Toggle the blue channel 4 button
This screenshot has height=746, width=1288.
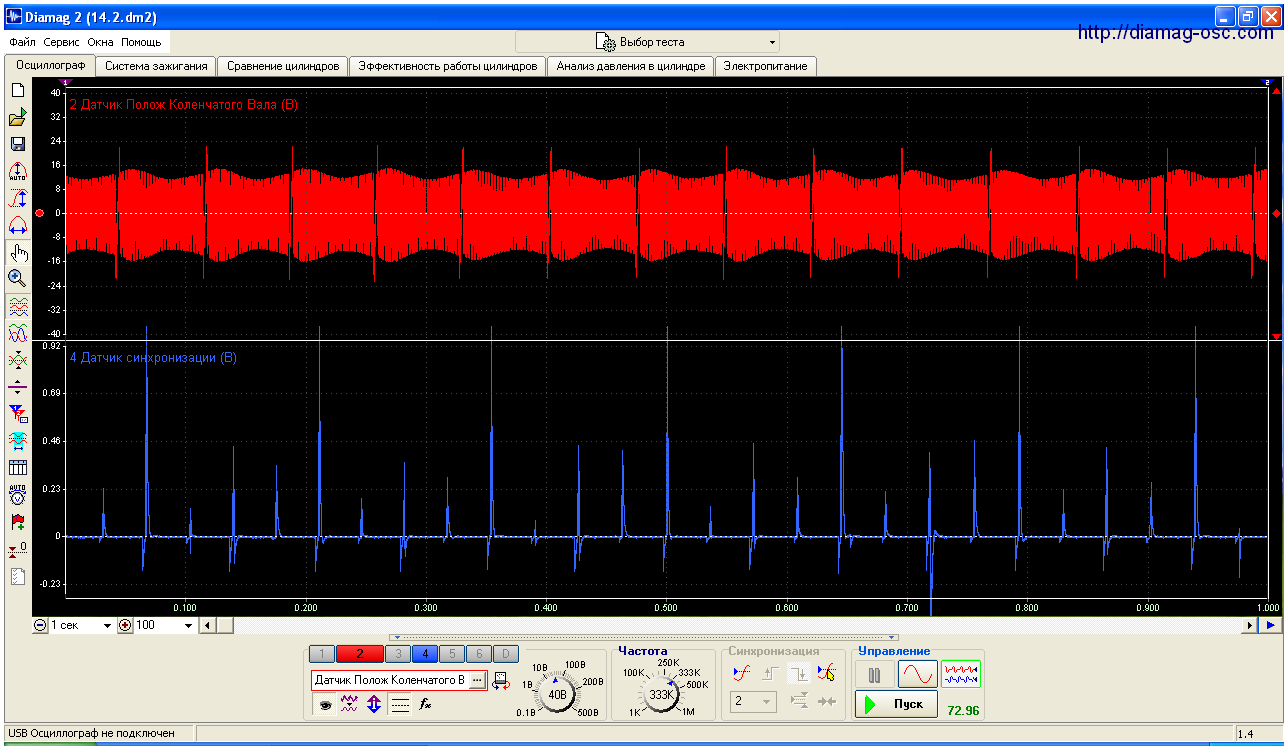tap(424, 654)
